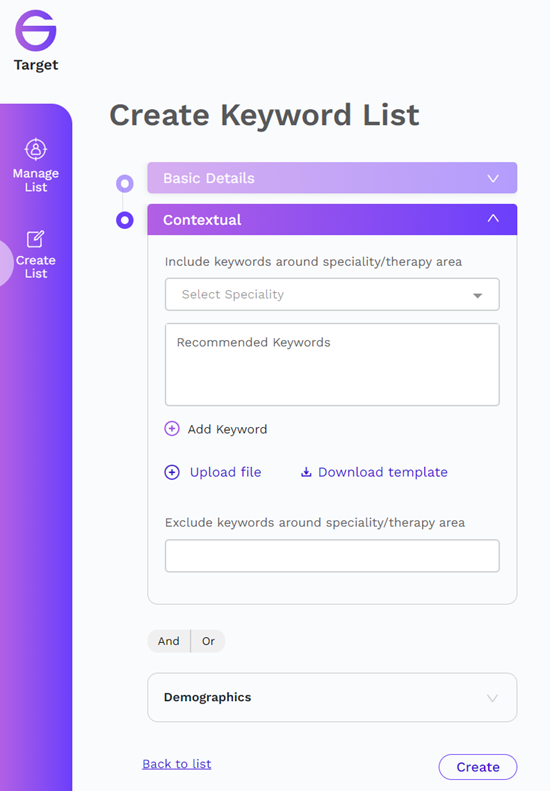Image resolution: width=550 pixels, height=791 pixels.
Task: Click the Back to list link
Action: coord(177,764)
